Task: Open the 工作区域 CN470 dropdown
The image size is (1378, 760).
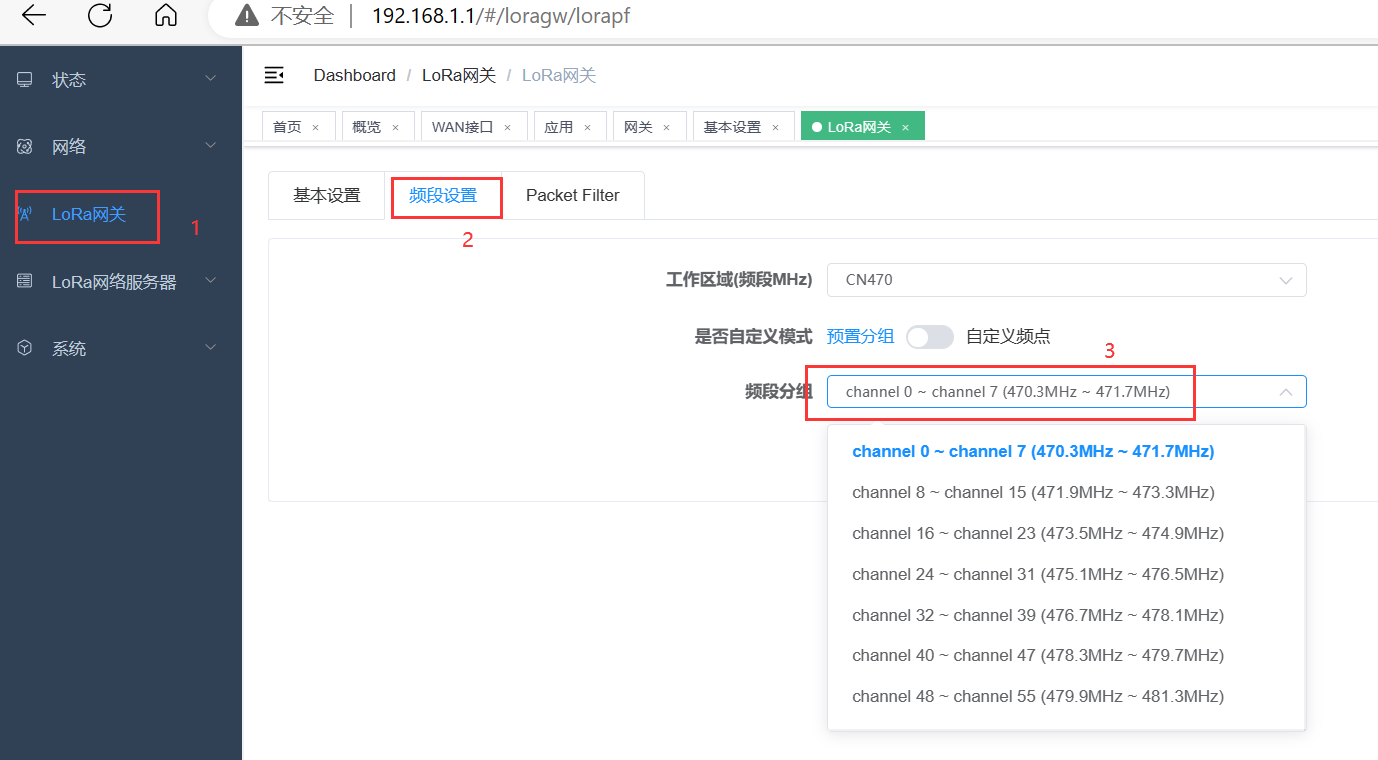Action: 1066,280
